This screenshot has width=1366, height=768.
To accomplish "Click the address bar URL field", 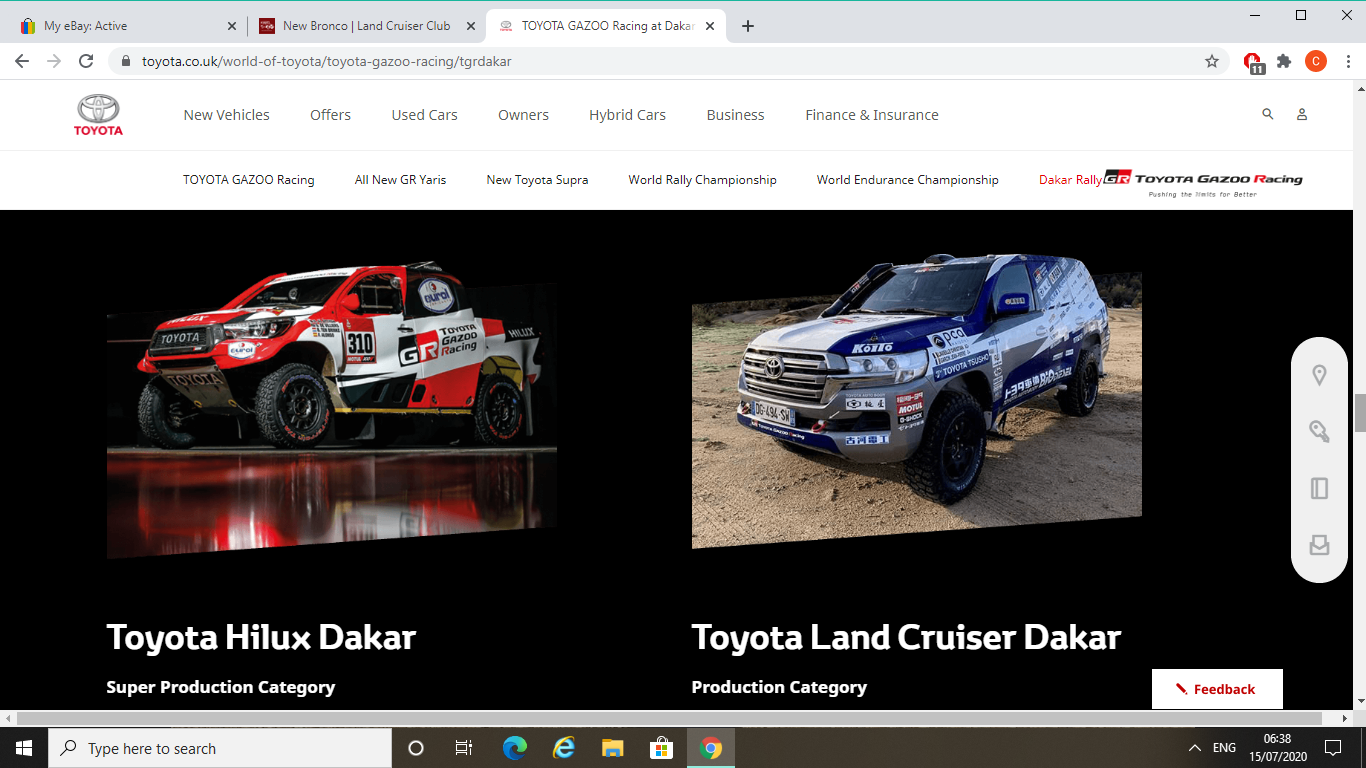I will 660,61.
